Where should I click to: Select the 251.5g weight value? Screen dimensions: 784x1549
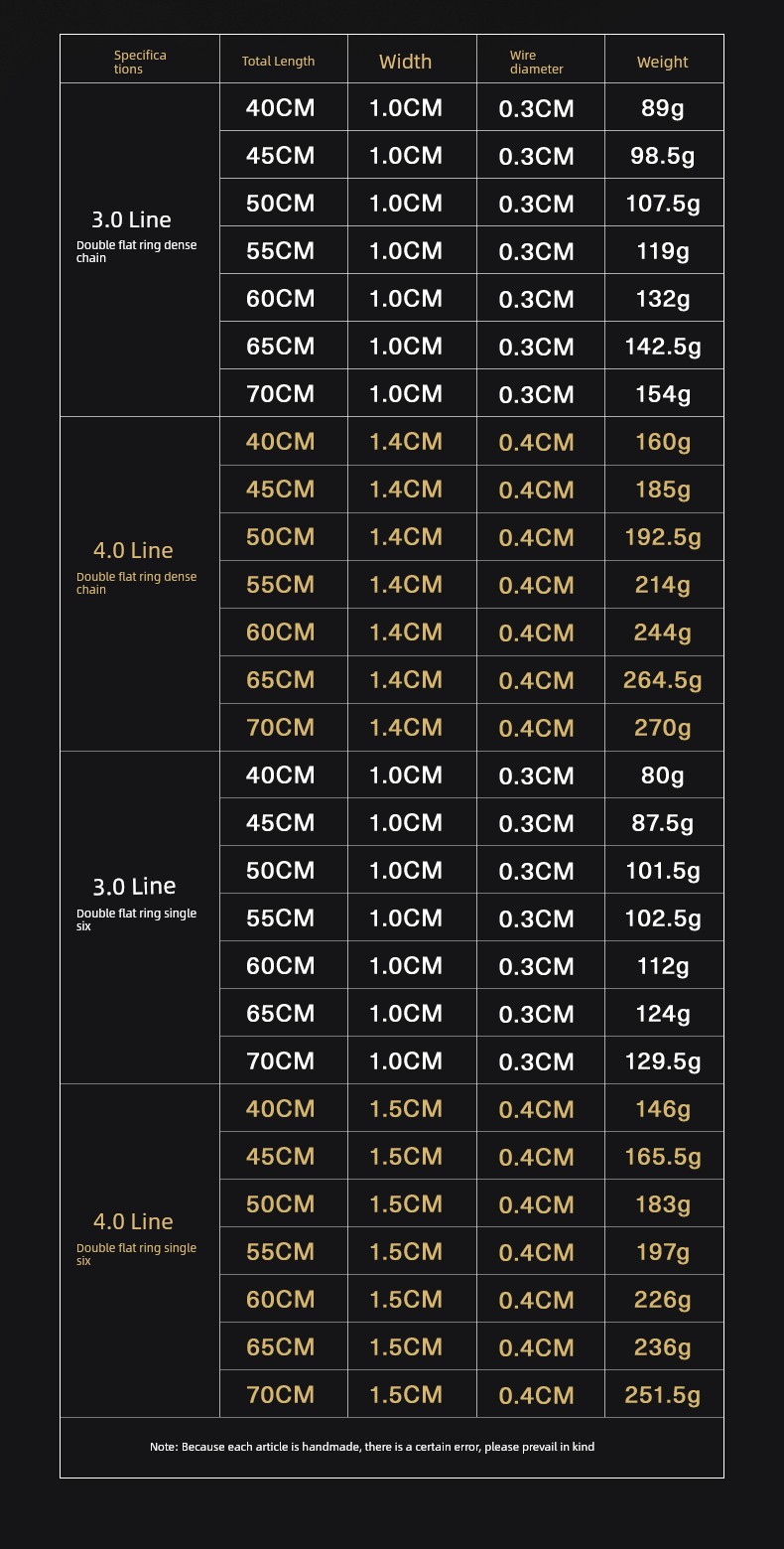pos(663,1395)
